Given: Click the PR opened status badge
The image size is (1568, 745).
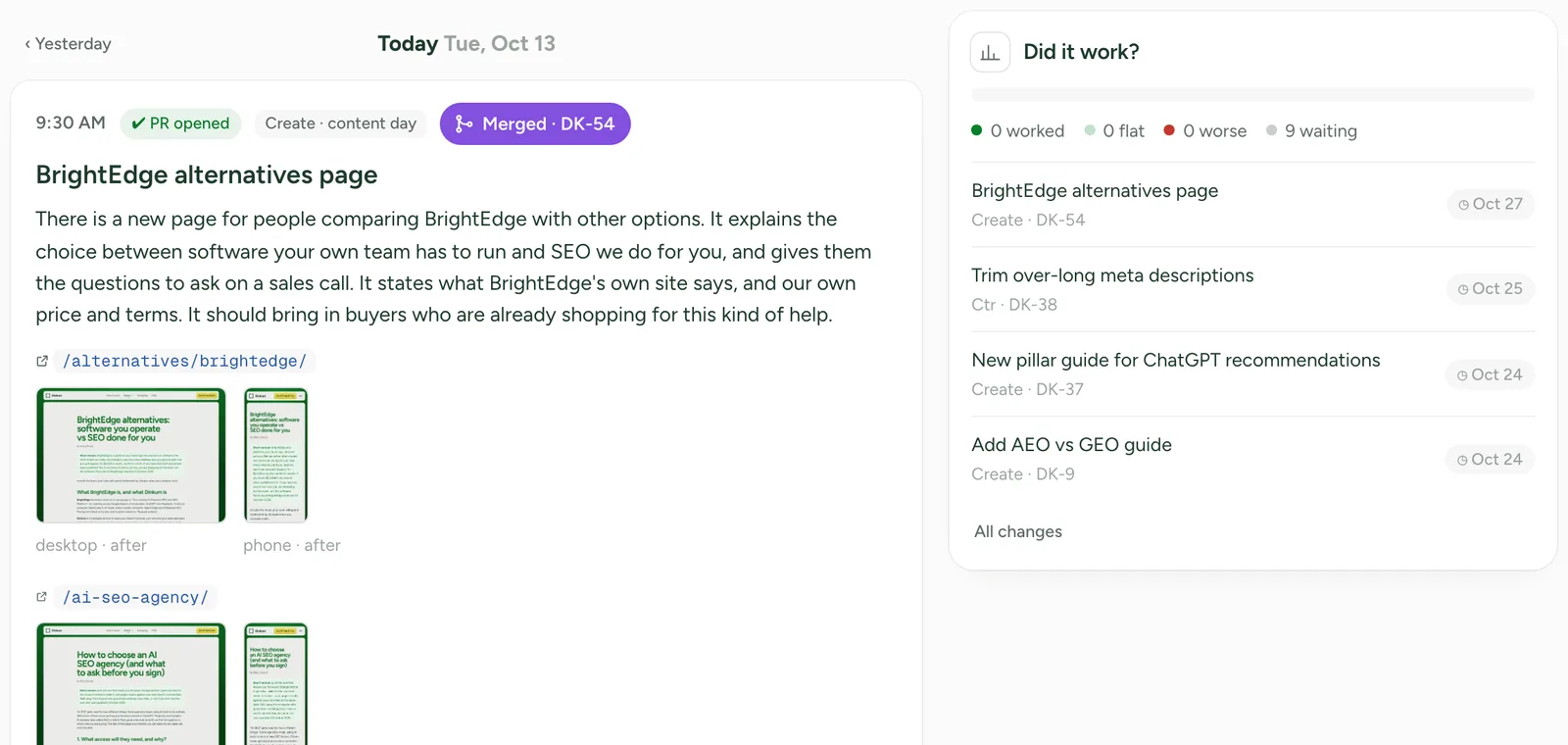Looking at the screenshot, I should (x=181, y=124).
